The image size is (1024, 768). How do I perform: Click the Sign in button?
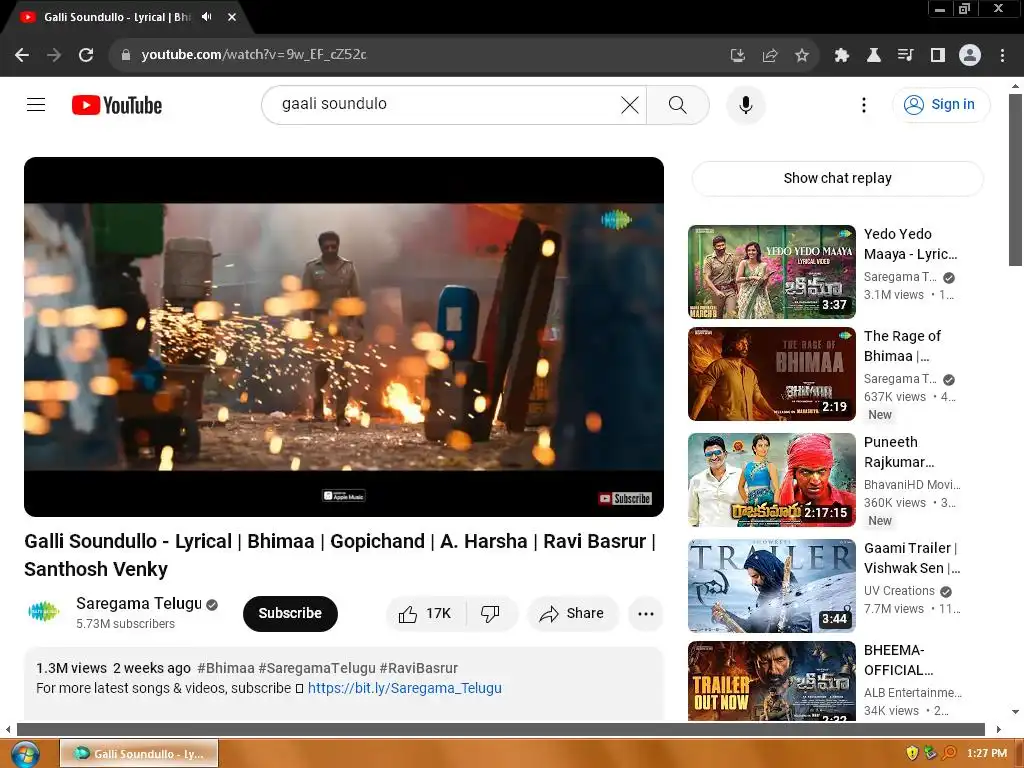click(940, 104)
